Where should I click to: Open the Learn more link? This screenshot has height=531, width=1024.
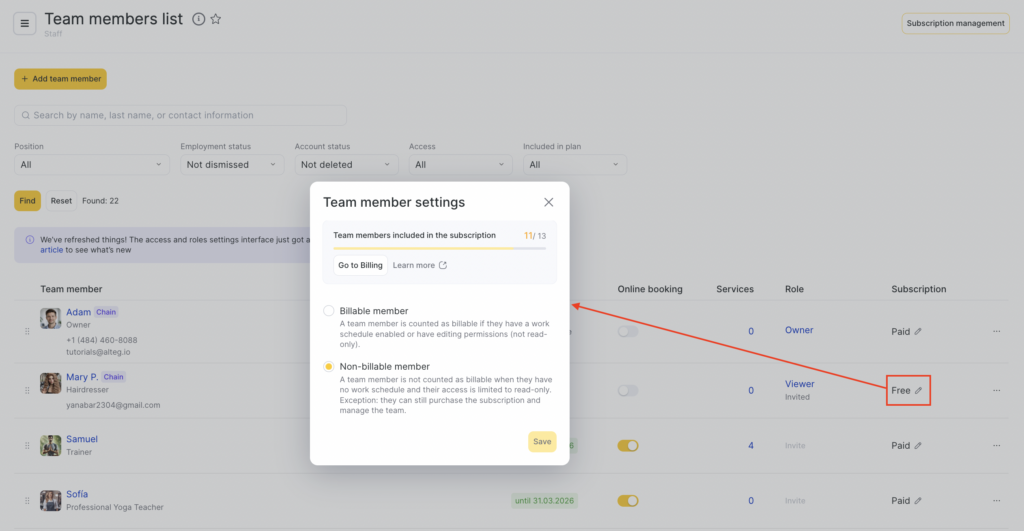[x=420, y=265]
